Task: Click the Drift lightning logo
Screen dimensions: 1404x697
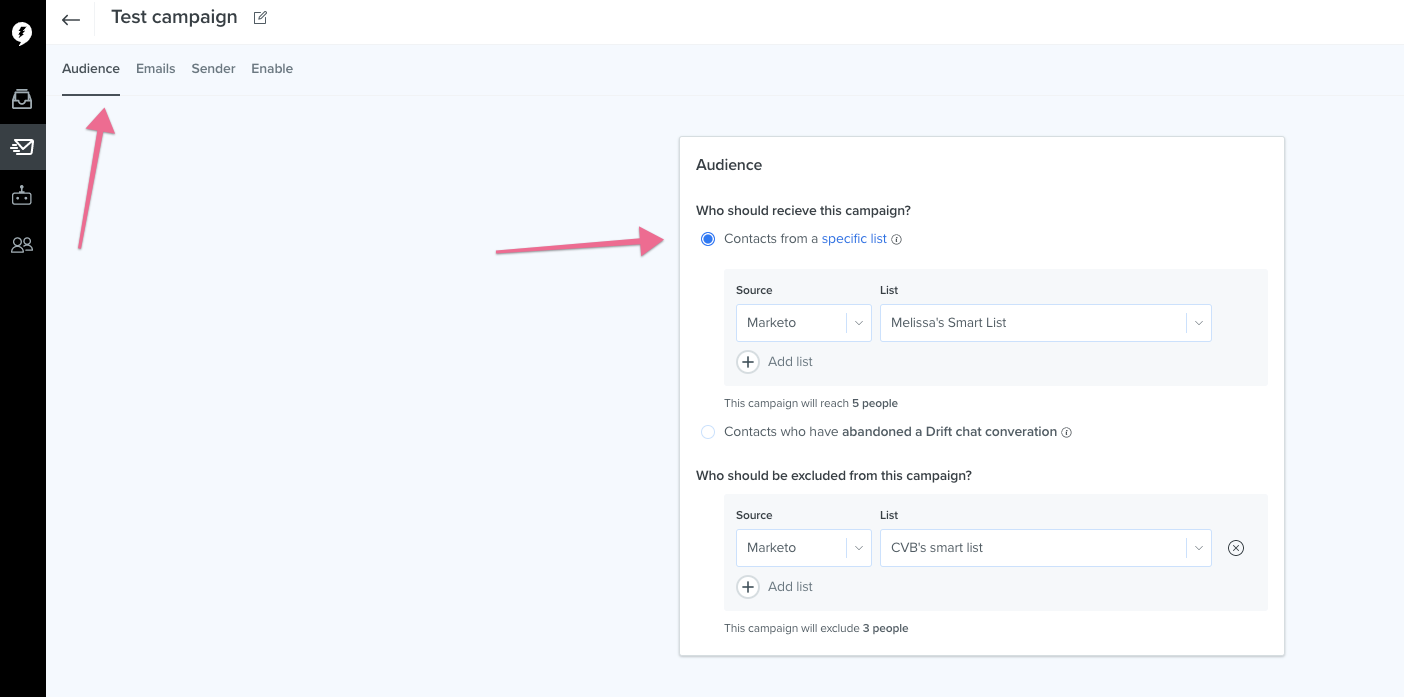Action: click(x=22, y=34)
